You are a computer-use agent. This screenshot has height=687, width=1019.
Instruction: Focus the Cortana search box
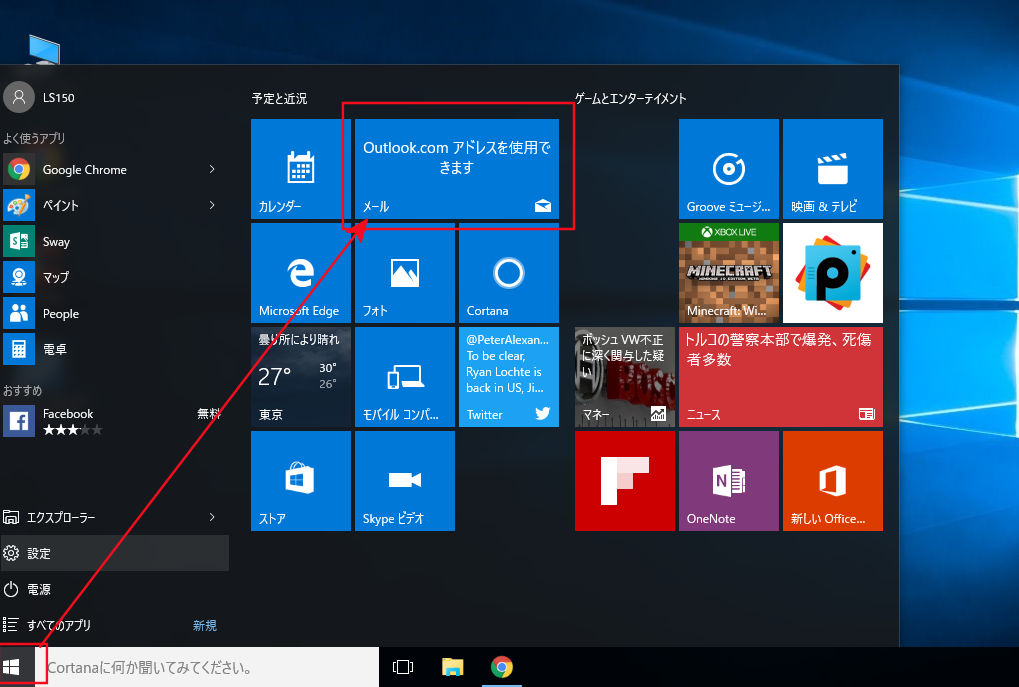(x=207, y=667)
